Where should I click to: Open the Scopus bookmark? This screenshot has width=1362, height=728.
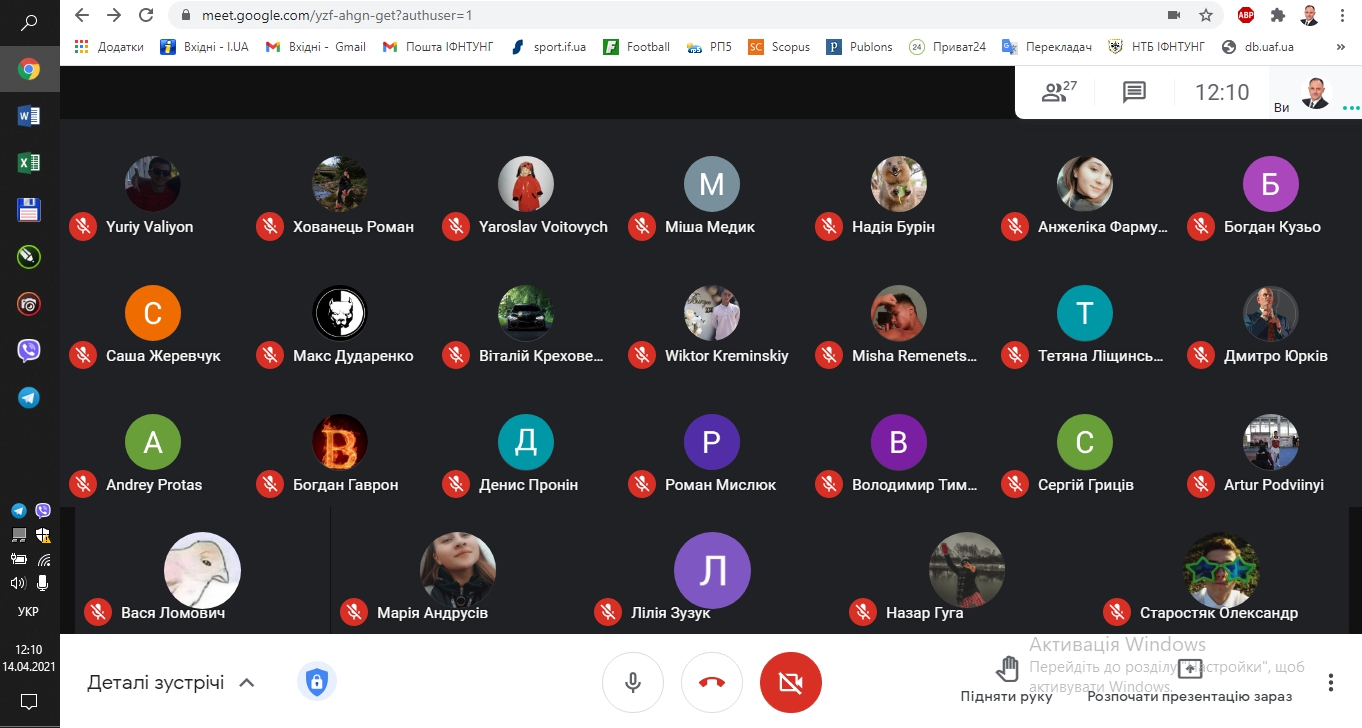tap(780, 47)
